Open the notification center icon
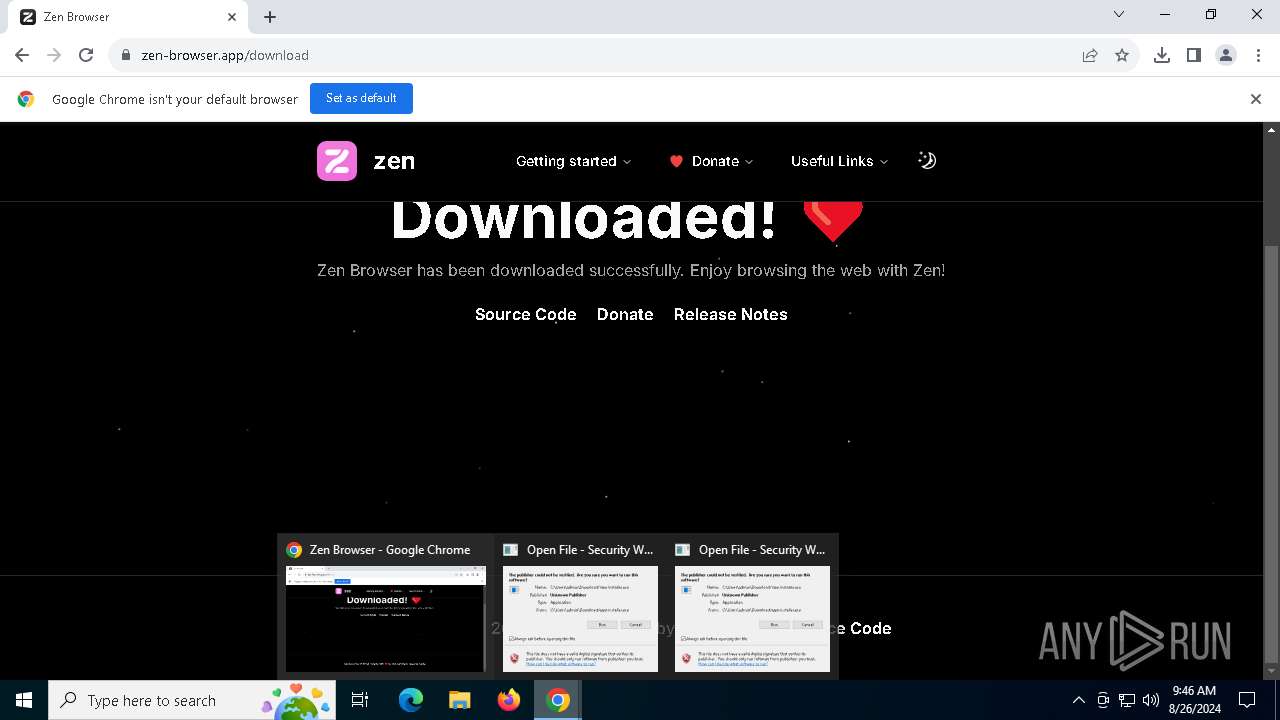 point(1247,700)
